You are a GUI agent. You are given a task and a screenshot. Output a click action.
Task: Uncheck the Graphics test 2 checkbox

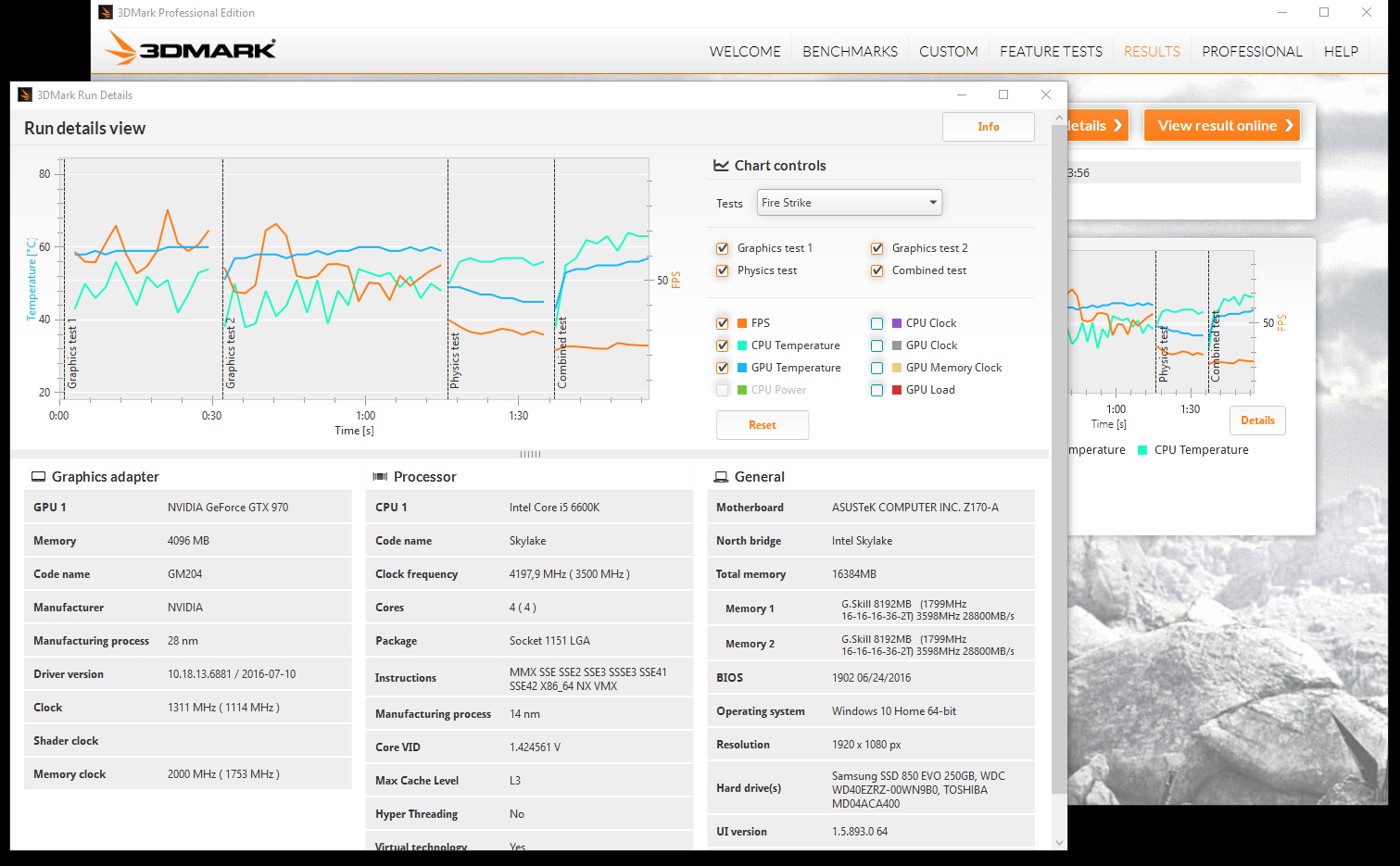click(x=877, y=248)
